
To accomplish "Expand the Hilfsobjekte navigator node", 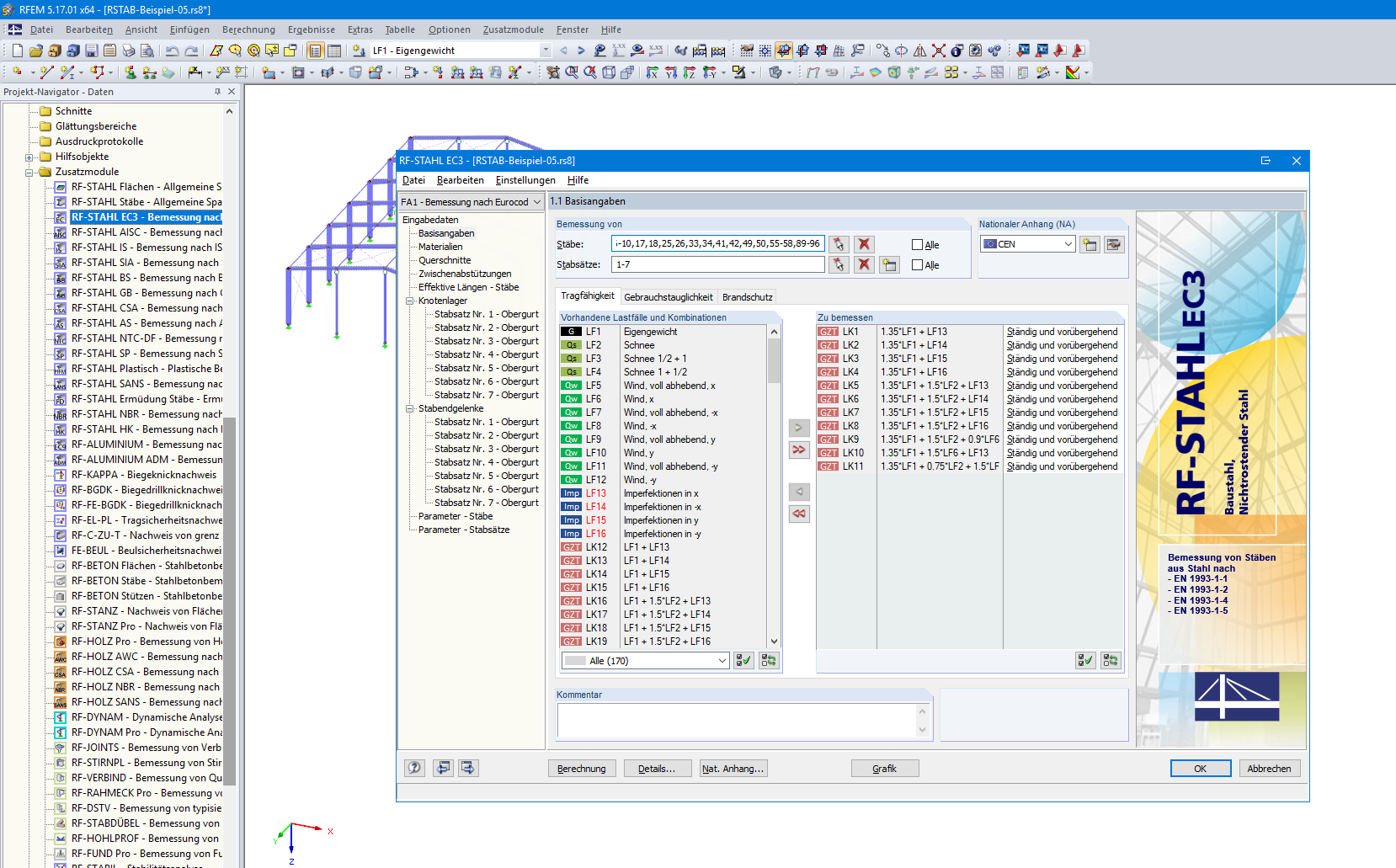I will tap(29, 157).
